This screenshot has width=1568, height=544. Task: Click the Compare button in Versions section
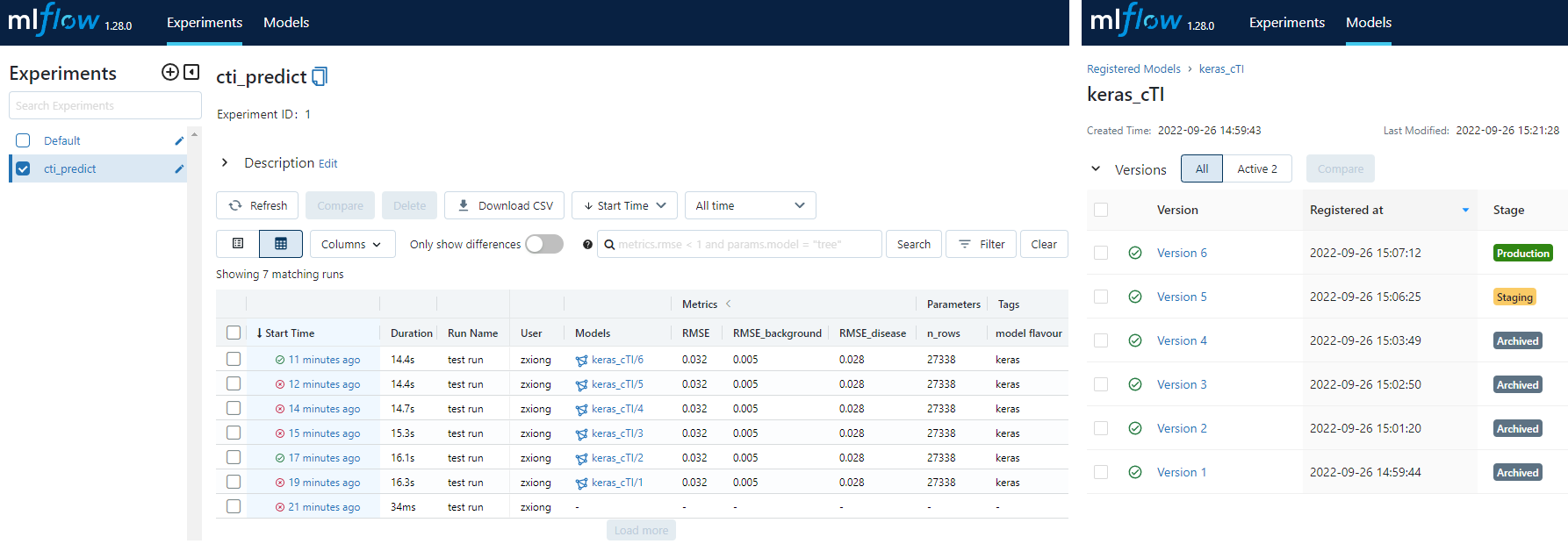pyautogui.click(x=1341, y=168)
